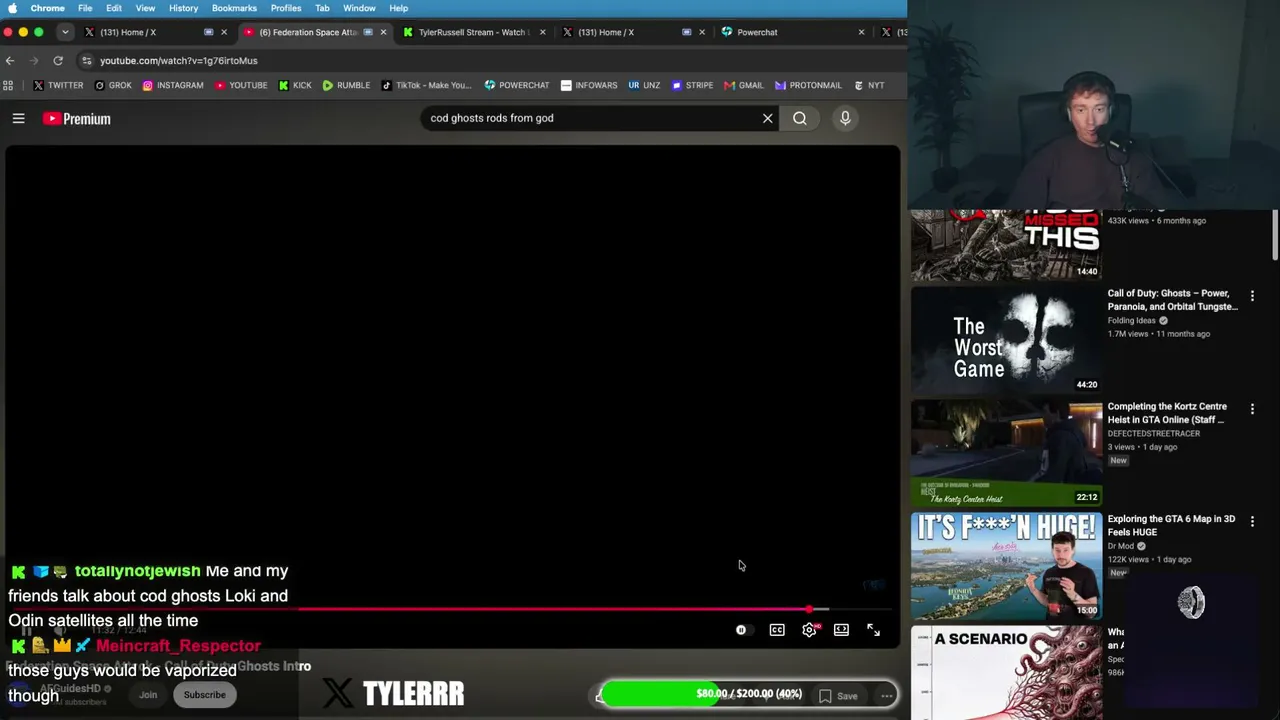The height and width of the screenshot is (720, 1280).
Task: Save the video to a playlist
Action: pos(838,696)
